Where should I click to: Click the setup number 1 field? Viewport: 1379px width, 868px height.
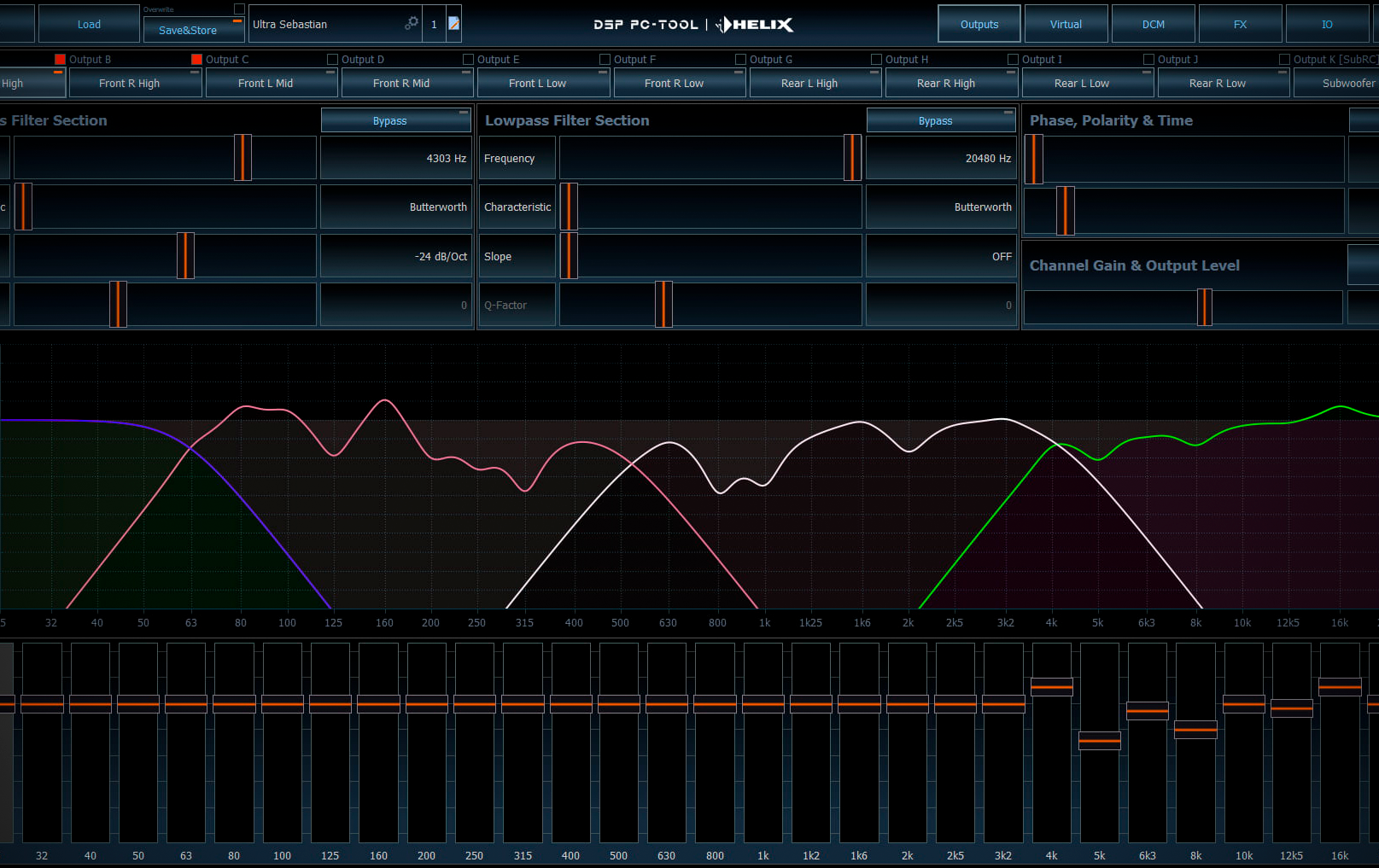(434, 24)
